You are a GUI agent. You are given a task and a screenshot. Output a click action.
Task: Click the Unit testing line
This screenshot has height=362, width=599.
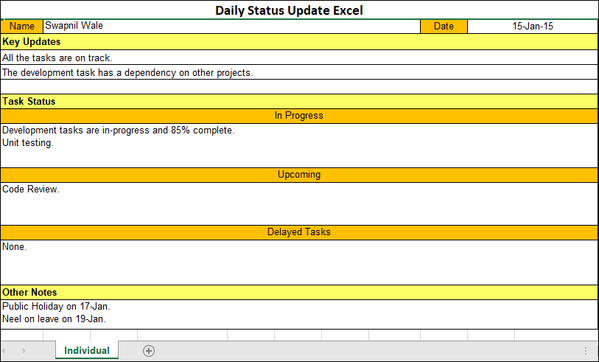[x=28, y=143]
